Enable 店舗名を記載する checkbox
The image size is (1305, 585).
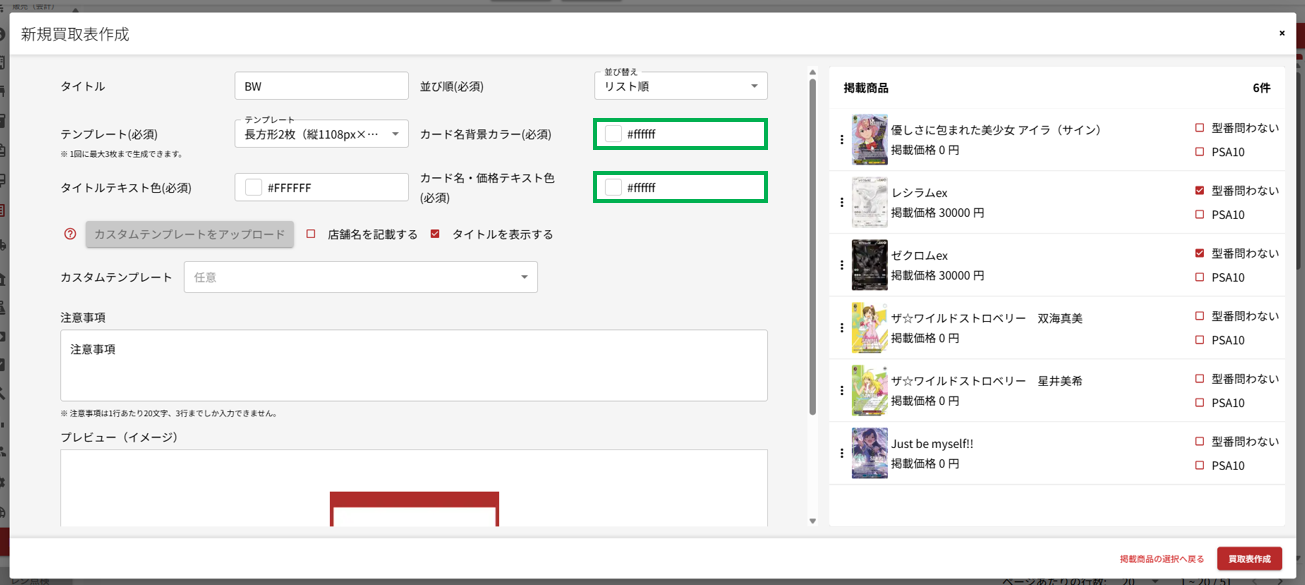click(311, 234)
